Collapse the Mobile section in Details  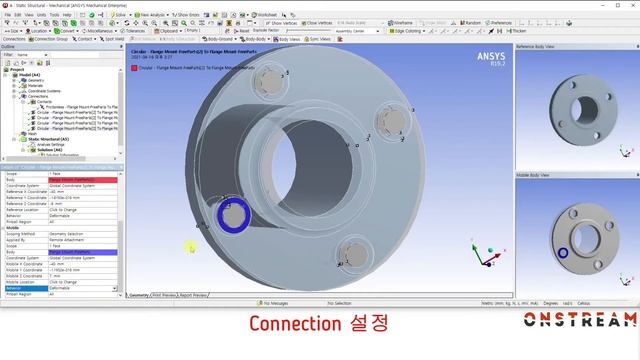tap(3, 228)
